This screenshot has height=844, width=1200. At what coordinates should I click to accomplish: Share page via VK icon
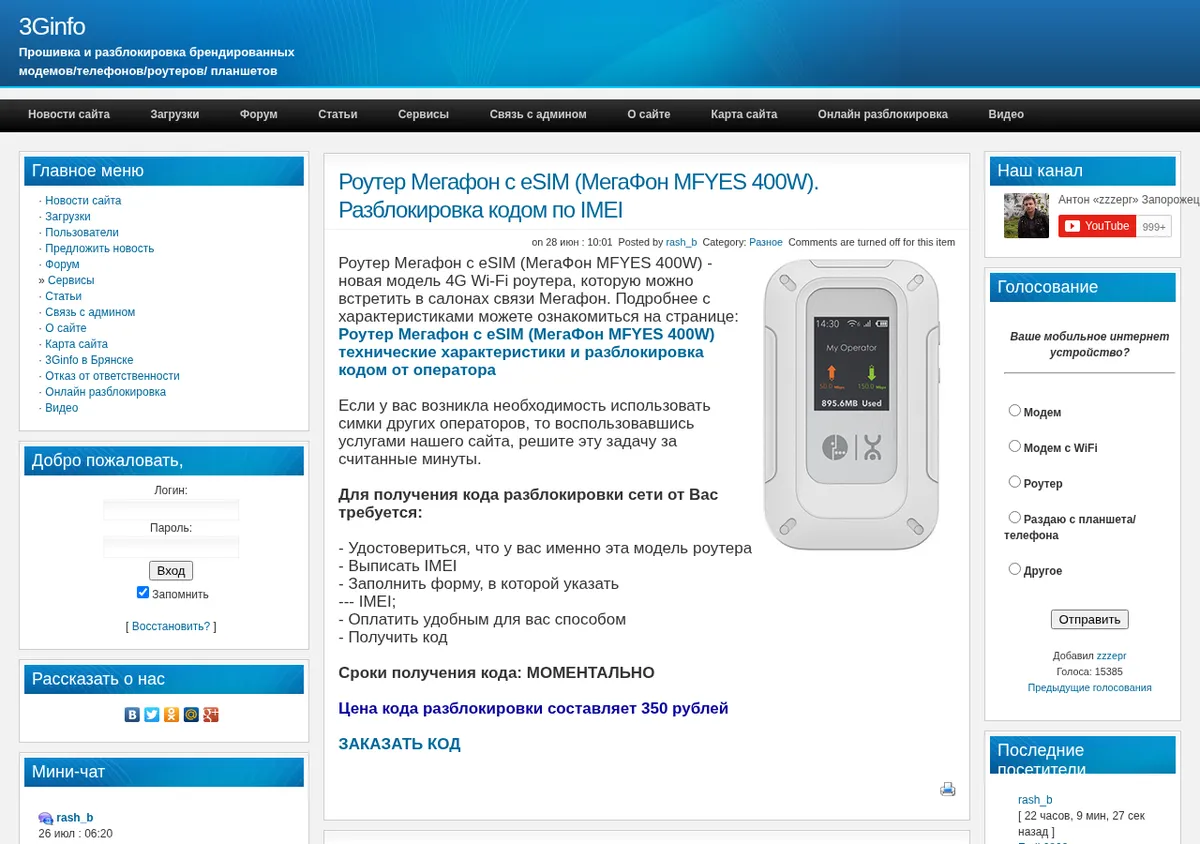coord(132,714)
